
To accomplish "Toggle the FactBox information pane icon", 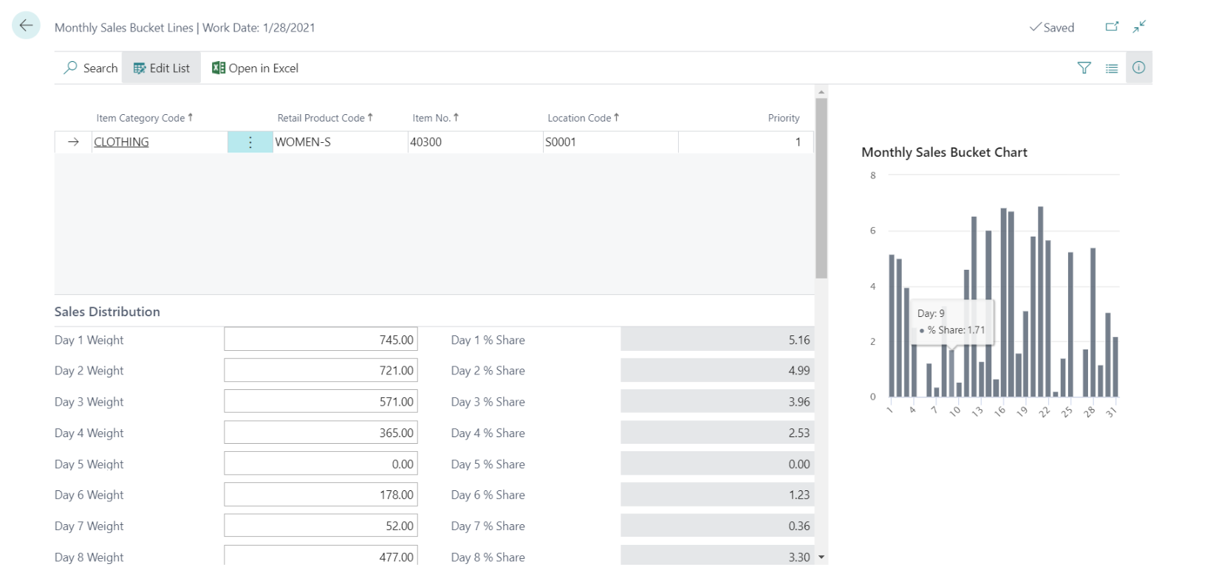I will [1138, 68].
